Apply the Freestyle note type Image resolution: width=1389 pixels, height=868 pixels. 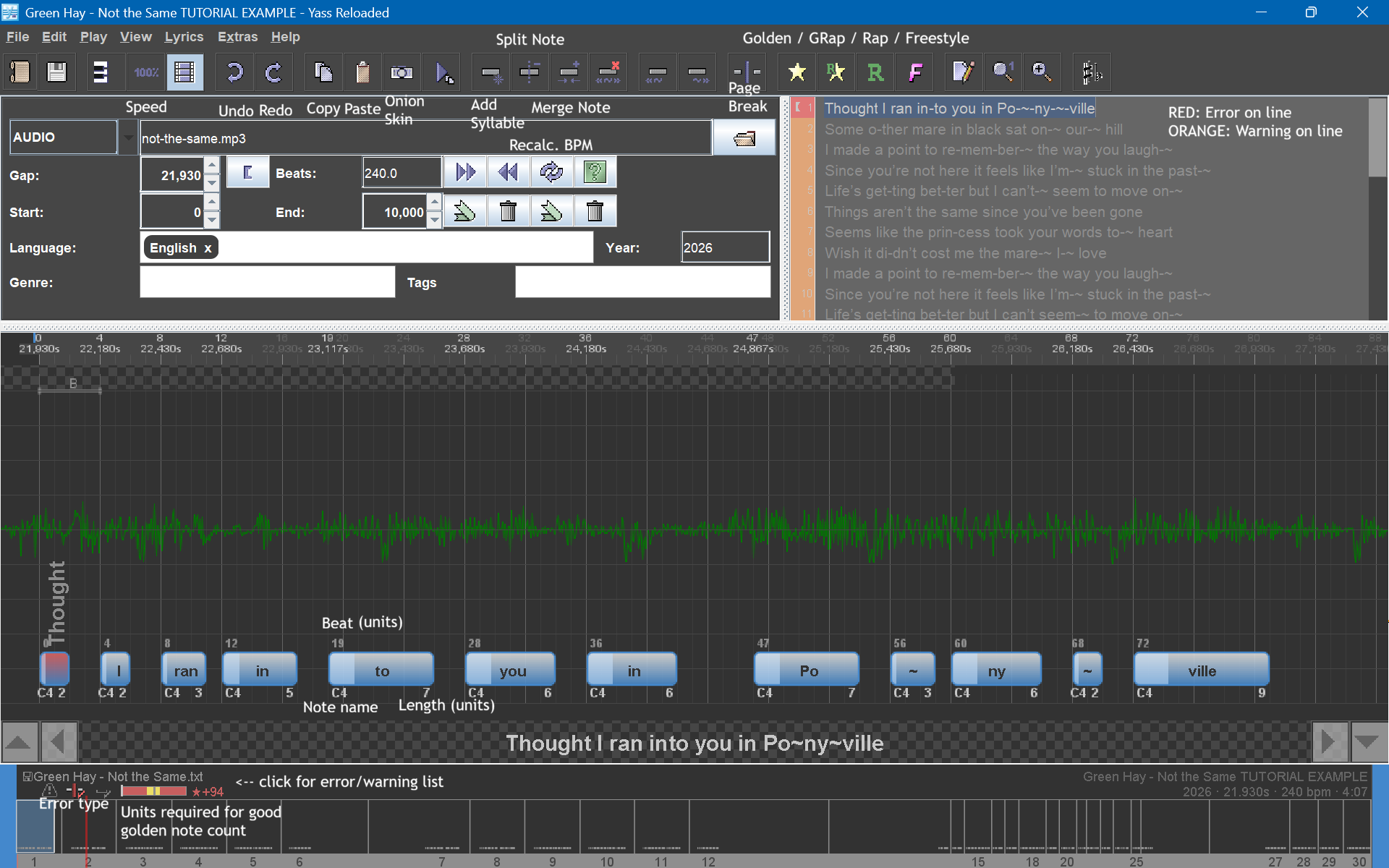[x=915, y=72]
